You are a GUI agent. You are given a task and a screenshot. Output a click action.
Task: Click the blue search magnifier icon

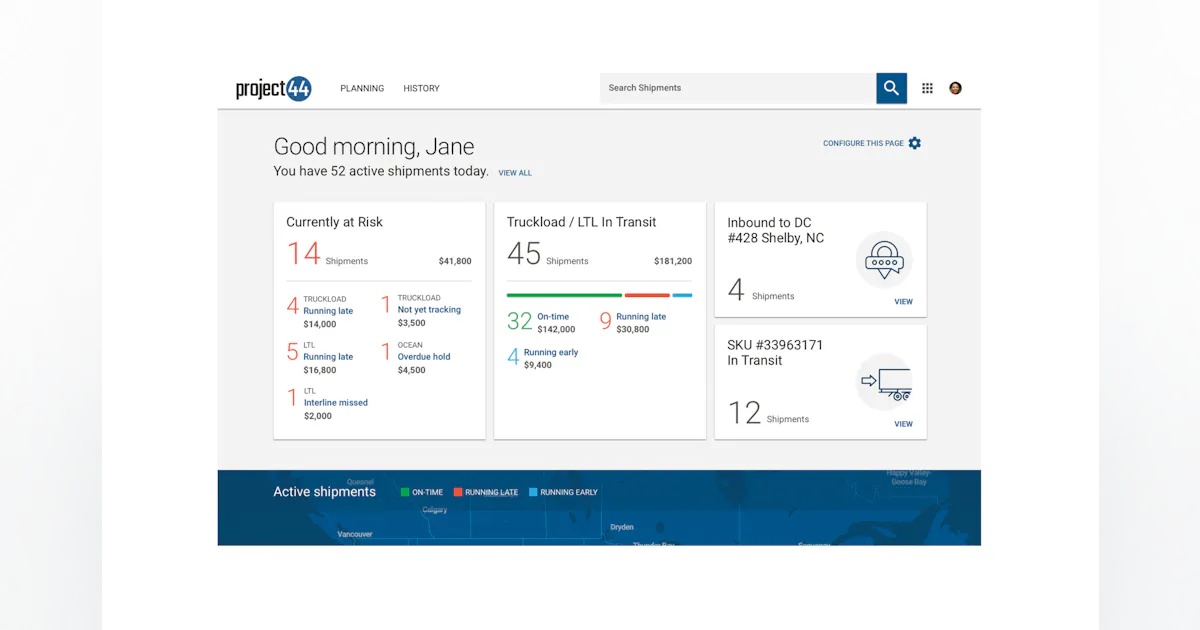click(890, 88)
